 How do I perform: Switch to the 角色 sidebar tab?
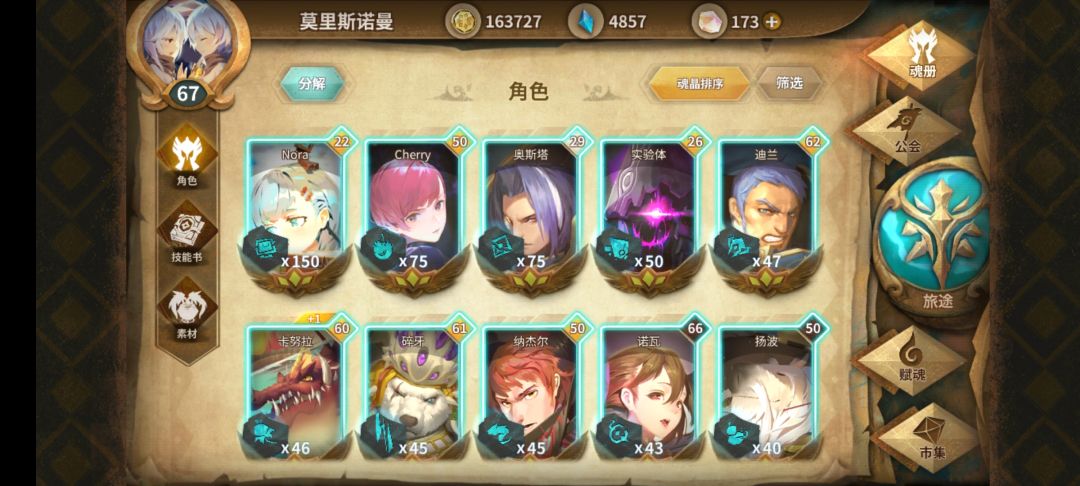187,155
